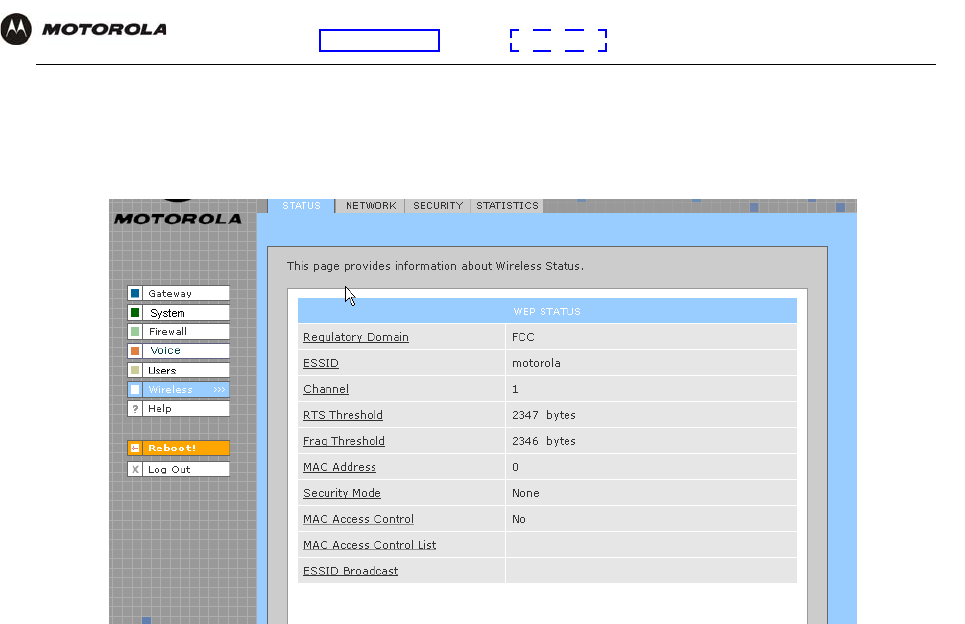Click the Channel value 1
This screenshot has height=624, width=965.
point(515,389)
